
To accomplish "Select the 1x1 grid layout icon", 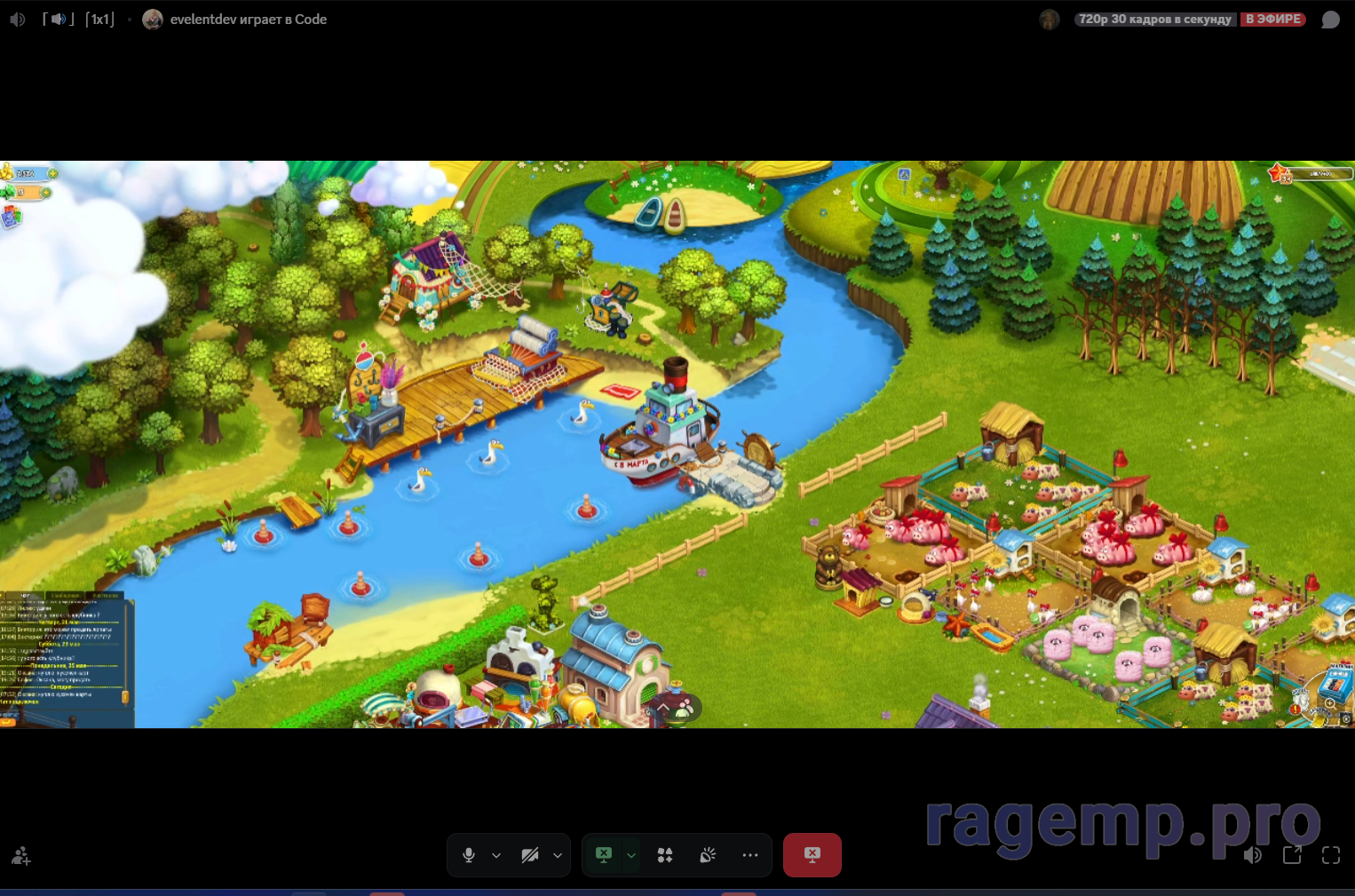I will [x=100, y=19].
